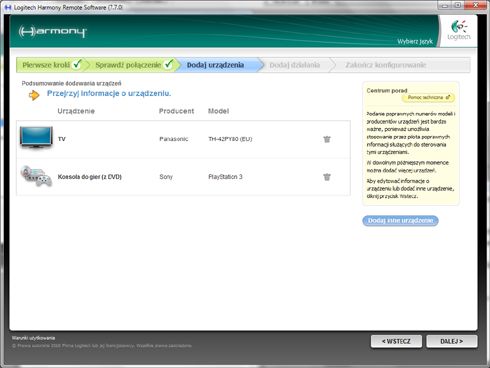This screenshot has width=490, height=368.
Task: Click the Producent column header
Action: point(176,111)
